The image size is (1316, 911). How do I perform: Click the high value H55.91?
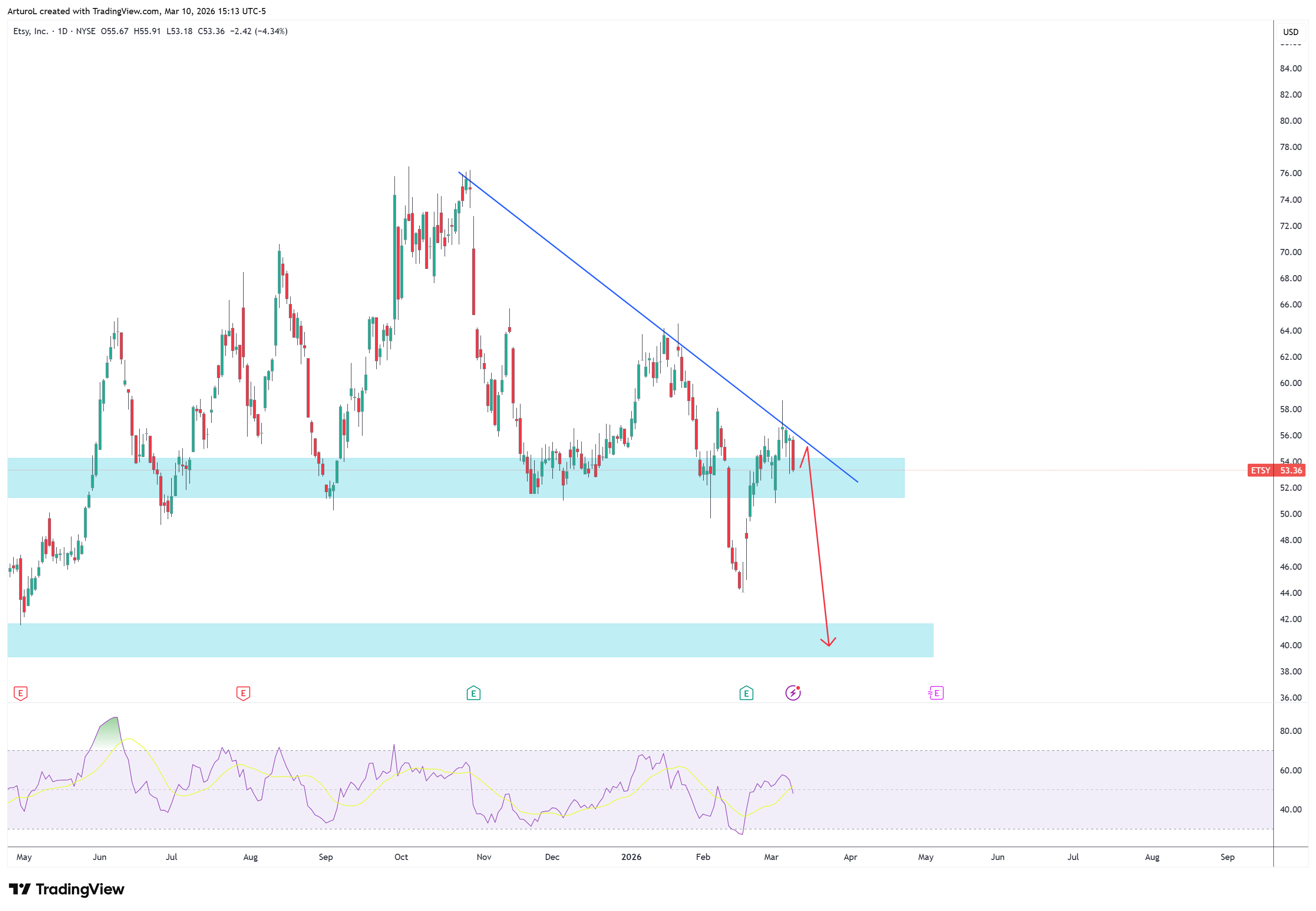[x=147, y=32]
